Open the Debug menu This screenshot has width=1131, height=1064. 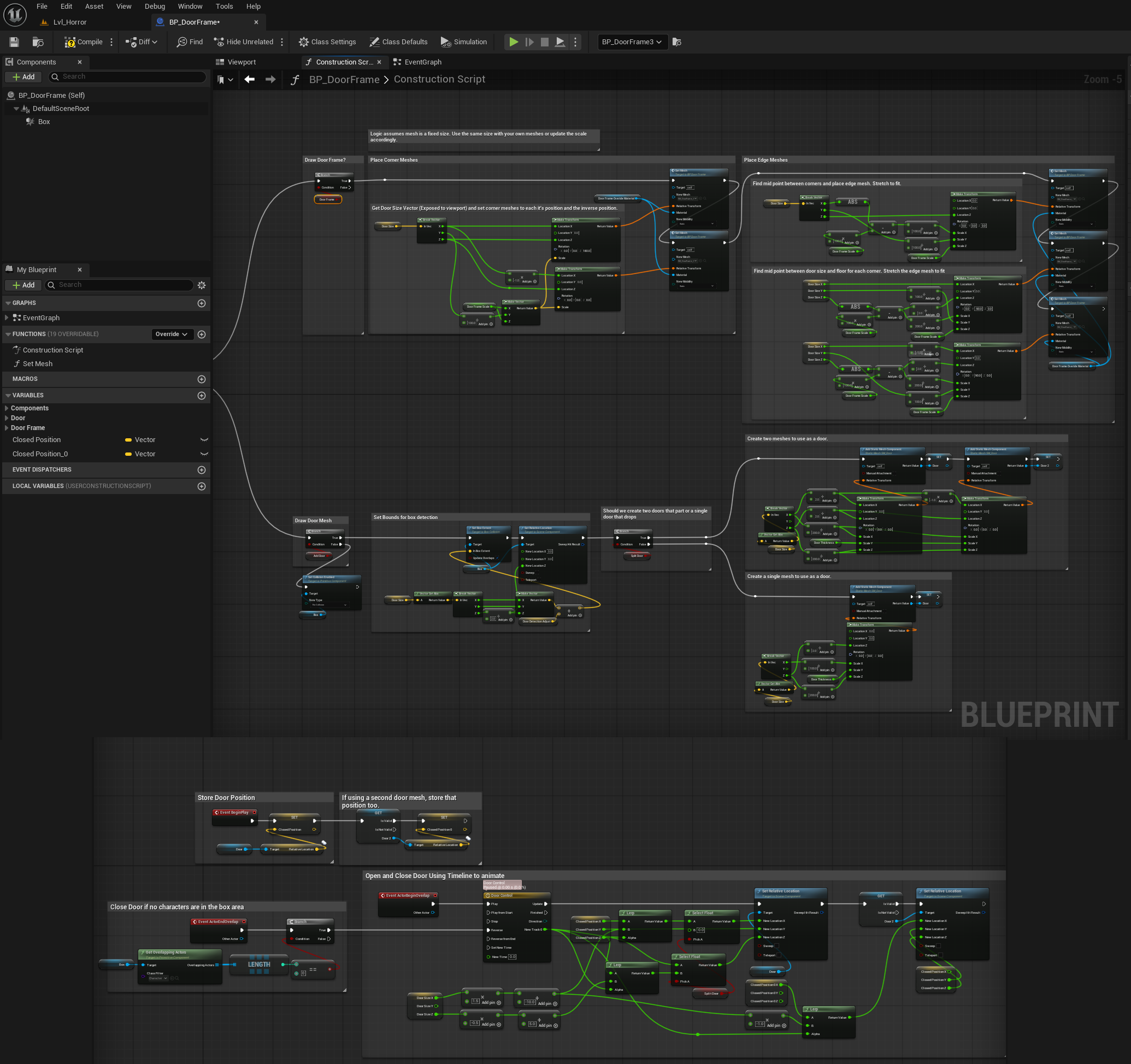[155, 6]
